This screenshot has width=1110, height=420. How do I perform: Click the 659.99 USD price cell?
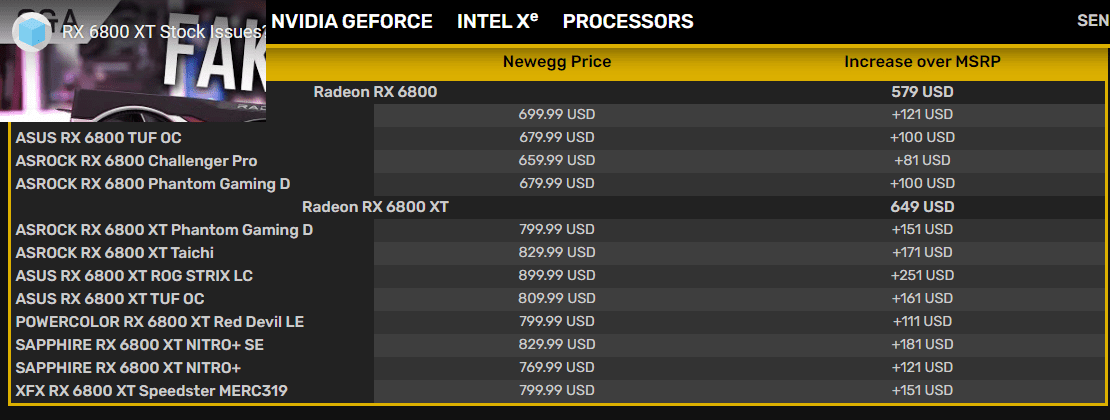(x=556, y=161)
